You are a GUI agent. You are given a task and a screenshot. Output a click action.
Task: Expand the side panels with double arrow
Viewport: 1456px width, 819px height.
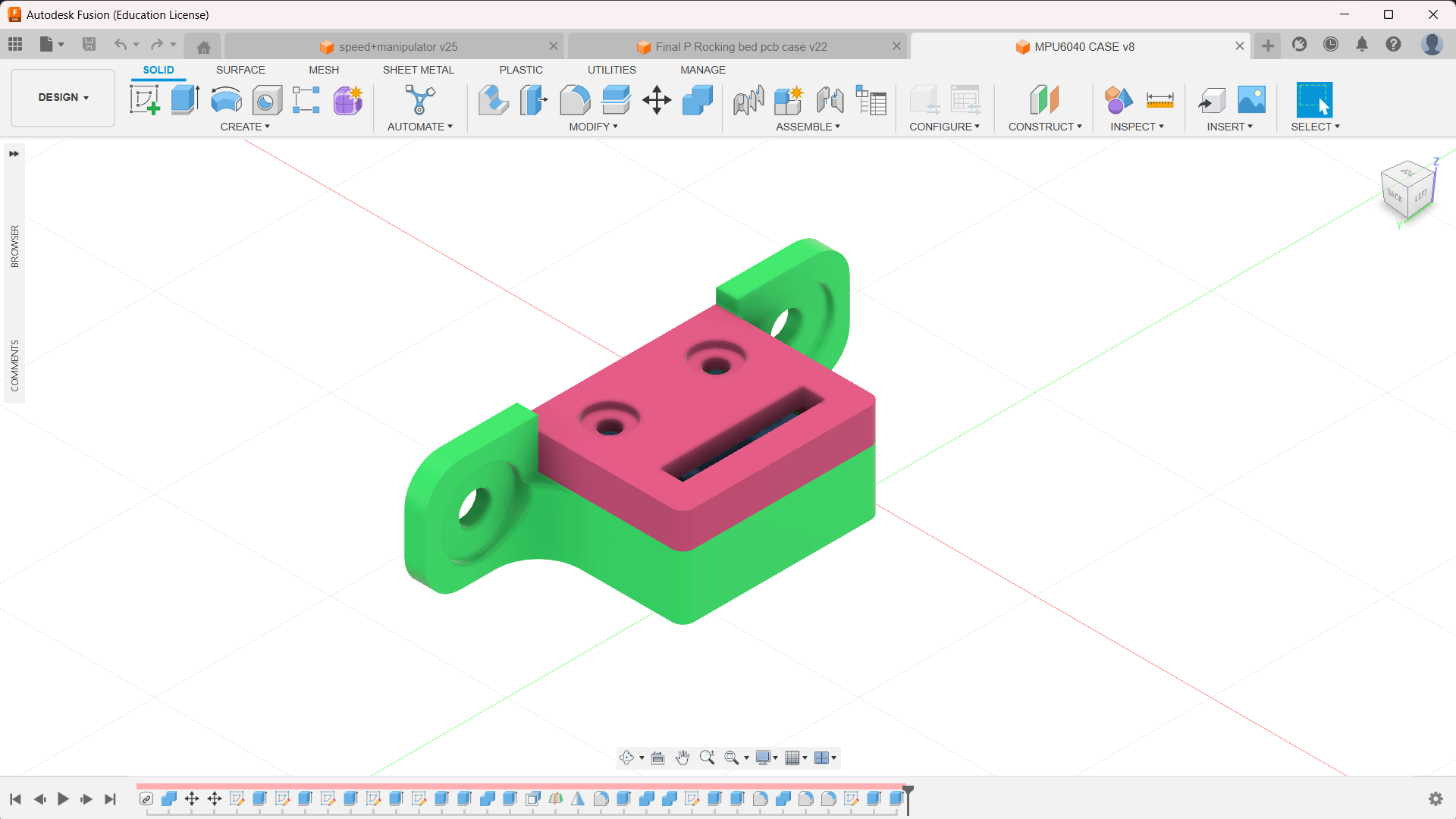point(14,154)
